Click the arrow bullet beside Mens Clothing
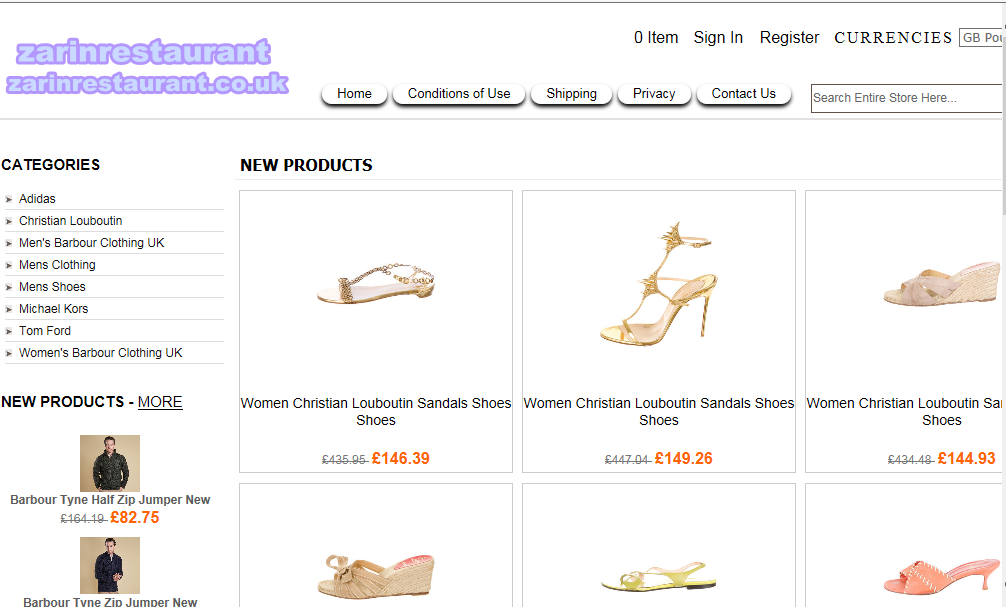The image size is (1006, 607). (9, 265)
